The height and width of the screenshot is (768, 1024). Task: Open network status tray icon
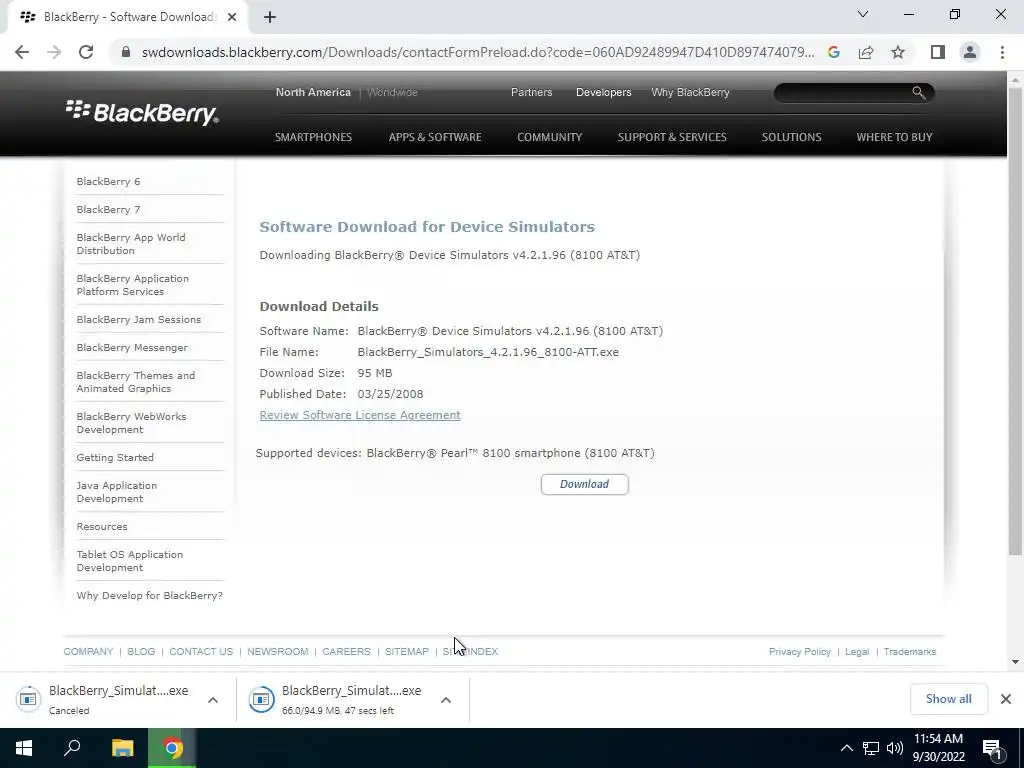point(871,748)
